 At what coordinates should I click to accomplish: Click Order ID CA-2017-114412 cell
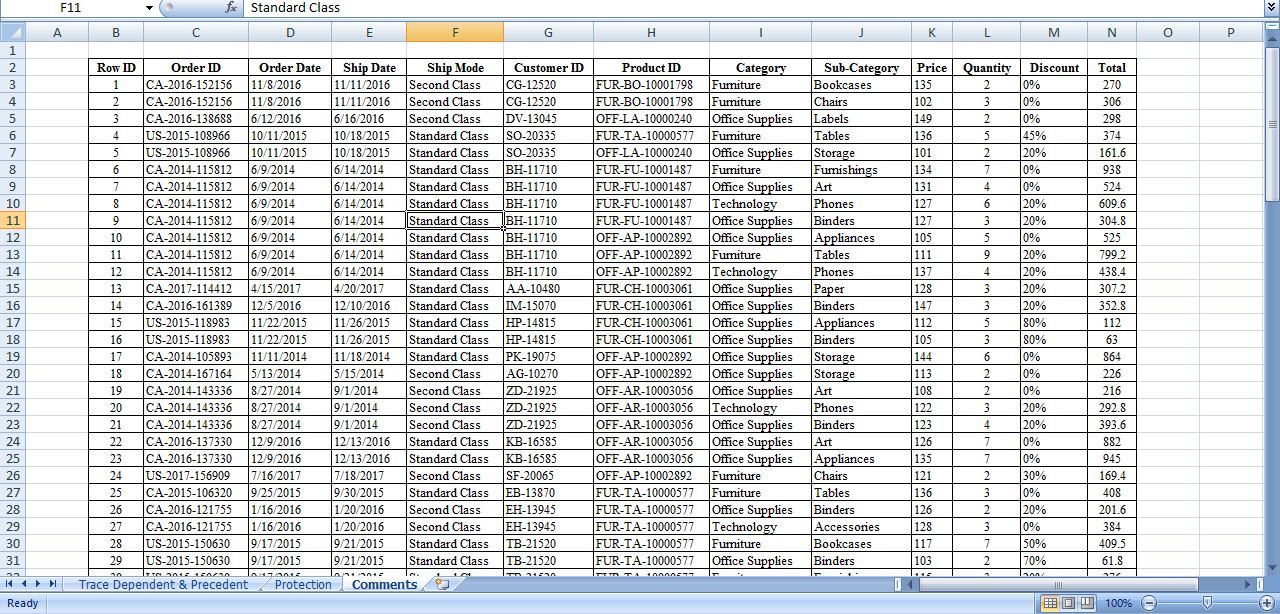pos(196,288)
